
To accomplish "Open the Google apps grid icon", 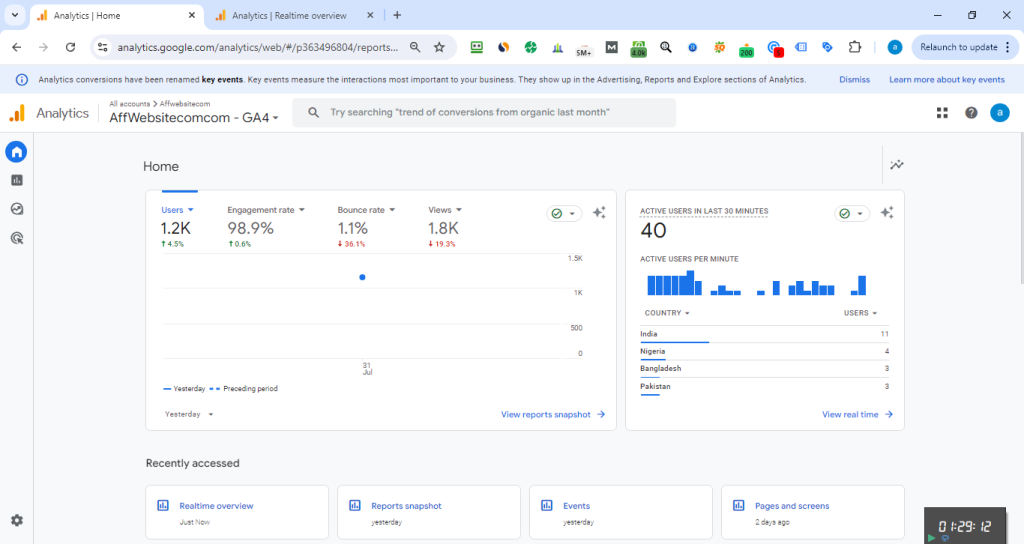I will click(942, 113).
